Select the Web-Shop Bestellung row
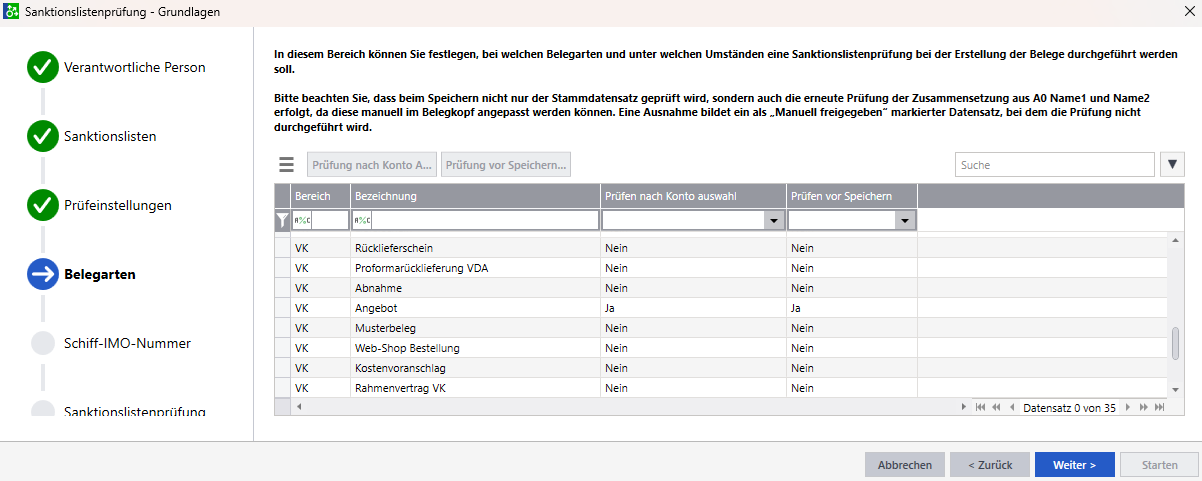Image resolution: width=1202 pixels, height=481 pixels. (x=722, y=348)
